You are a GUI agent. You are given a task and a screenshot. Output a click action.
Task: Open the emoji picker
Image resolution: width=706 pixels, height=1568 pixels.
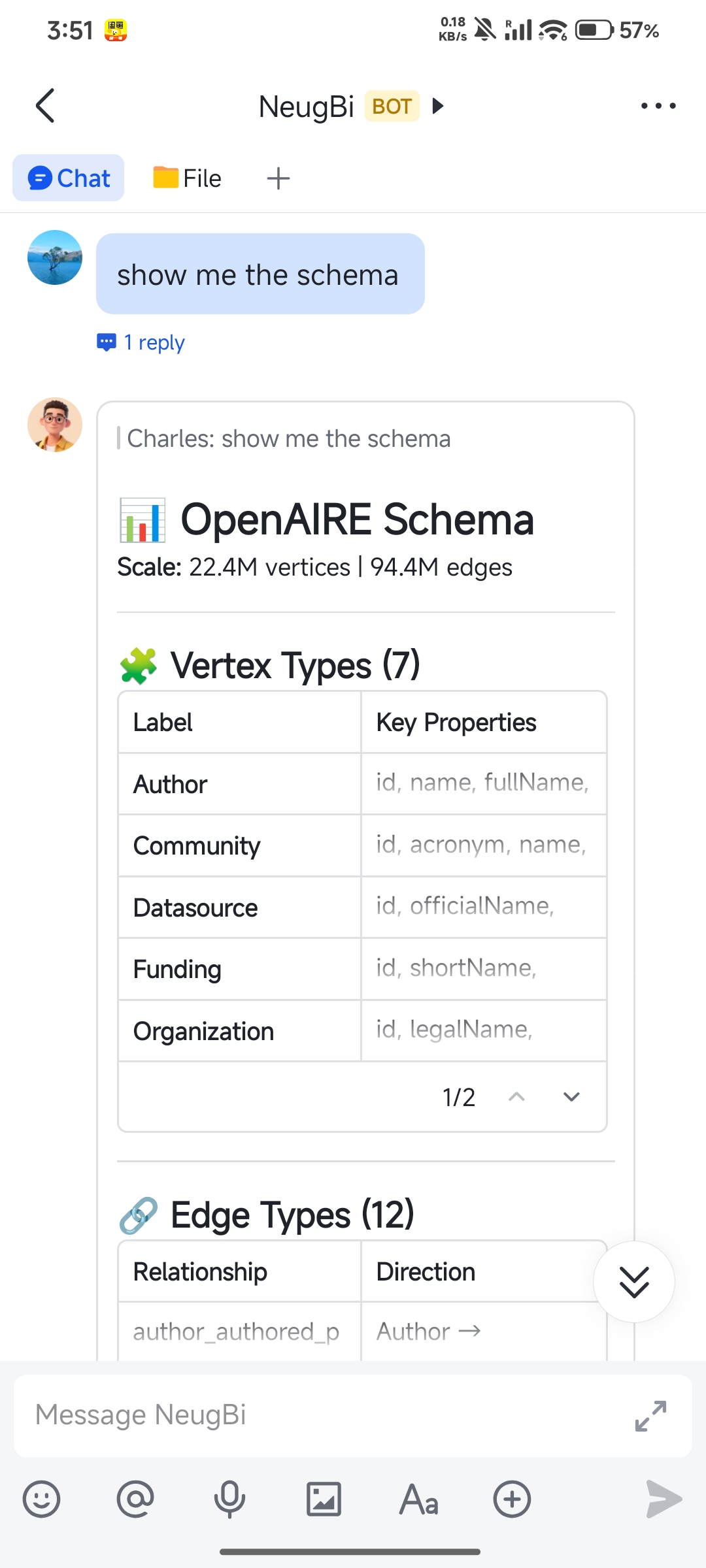(42, 1499)
